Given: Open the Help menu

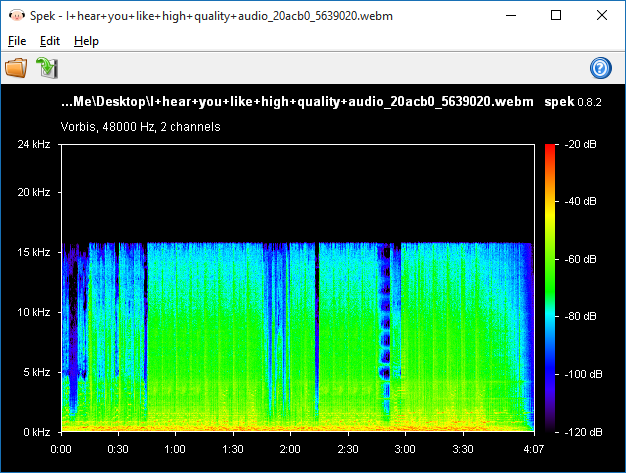Looking at the screenshot, I should [86, 41].
